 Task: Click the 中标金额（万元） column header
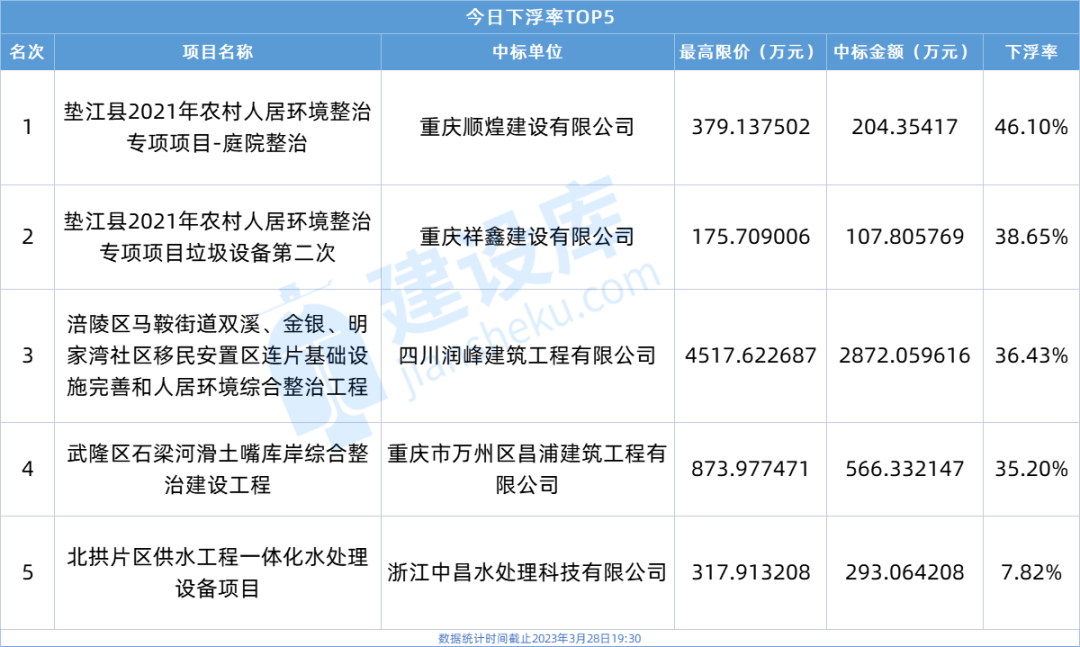(x=901, y=53)
